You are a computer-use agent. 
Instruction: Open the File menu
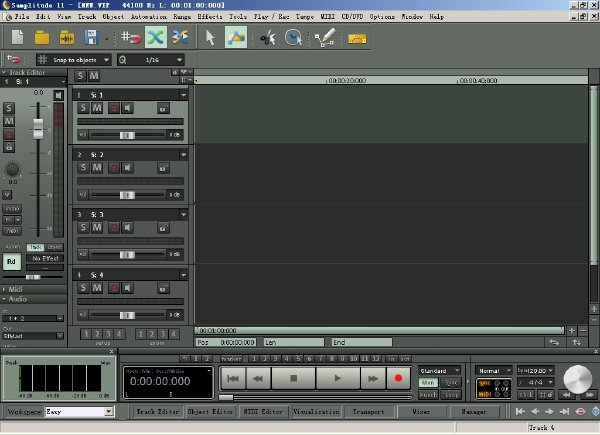pyautogui.click(x=21, y=16)
